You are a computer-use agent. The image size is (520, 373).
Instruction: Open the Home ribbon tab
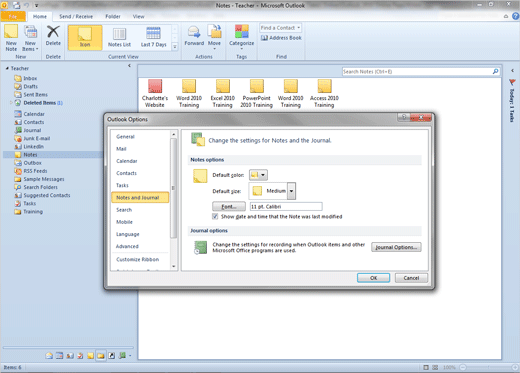(40, 16)
